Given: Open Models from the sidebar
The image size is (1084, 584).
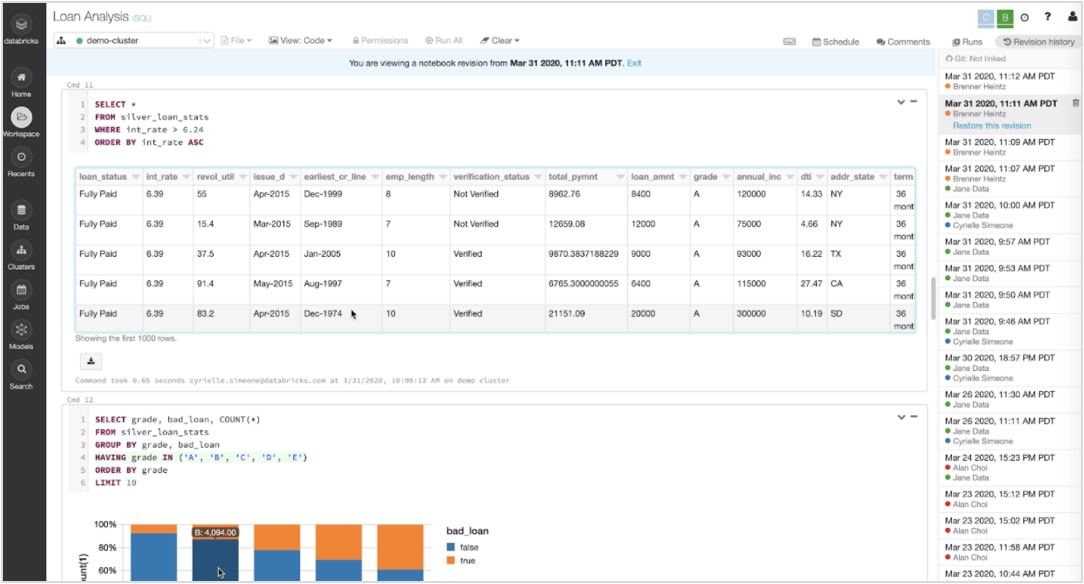Looking at the screenshot, I should pyautogui.click(x=21, y=331).
